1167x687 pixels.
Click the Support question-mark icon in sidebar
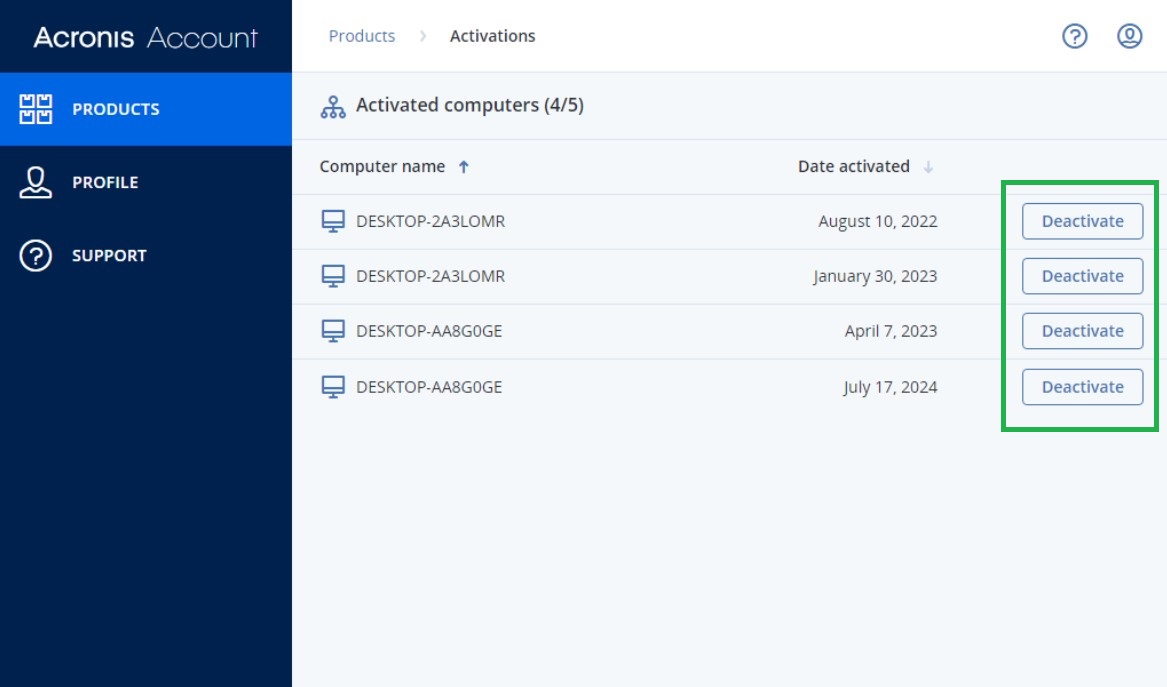pyautogui.click(x=35, y=255)
